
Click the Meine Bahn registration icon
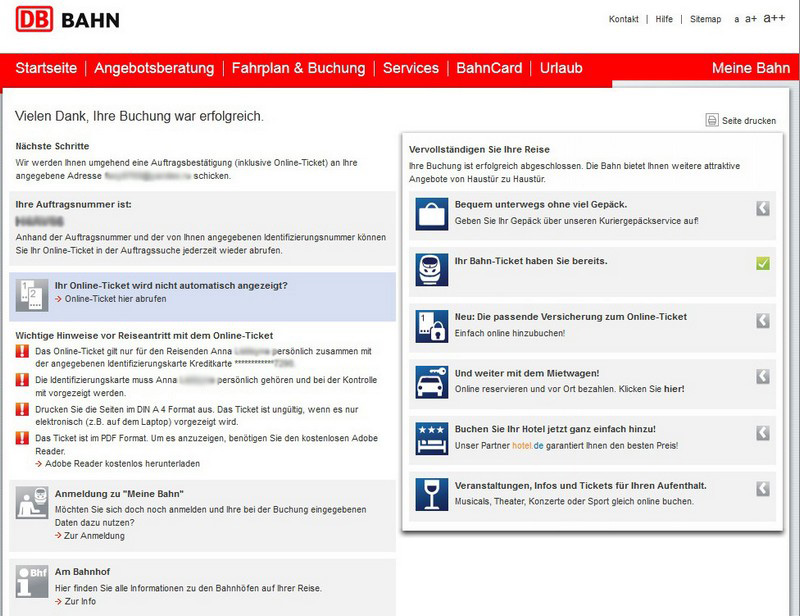point(32,503)
